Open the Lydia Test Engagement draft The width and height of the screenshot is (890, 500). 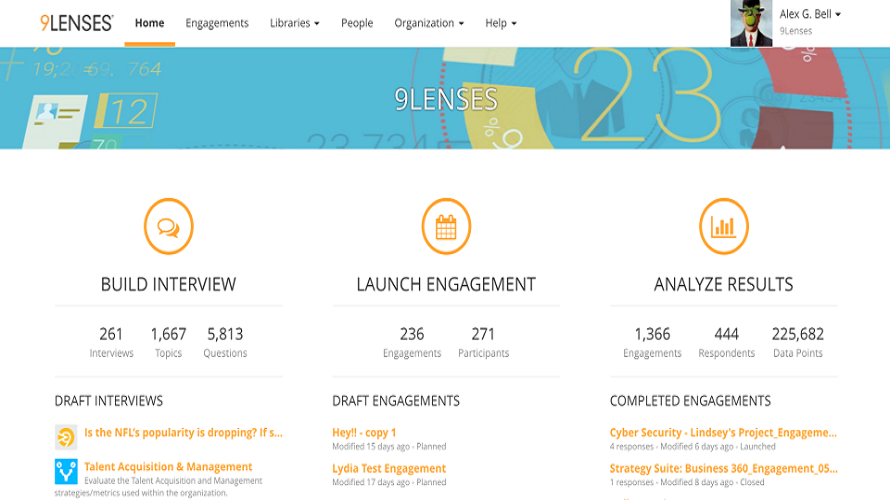[389, 468]
